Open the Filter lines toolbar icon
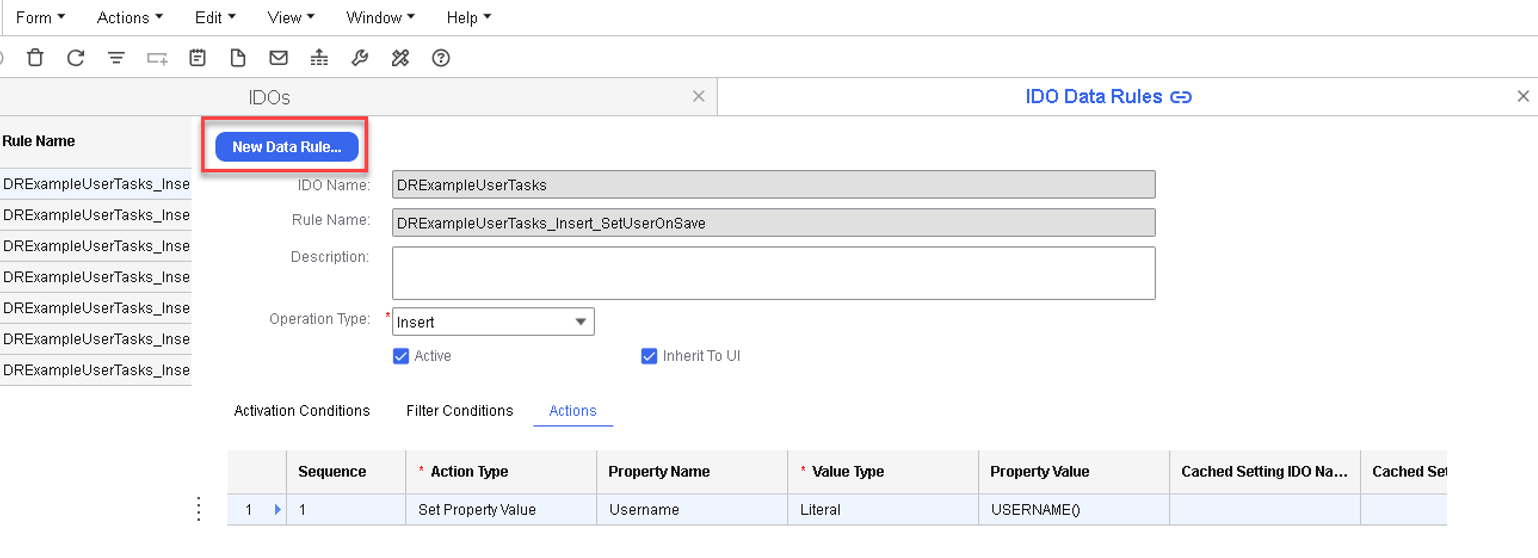This screenshot has height=558, width=1538. point(116,58)
